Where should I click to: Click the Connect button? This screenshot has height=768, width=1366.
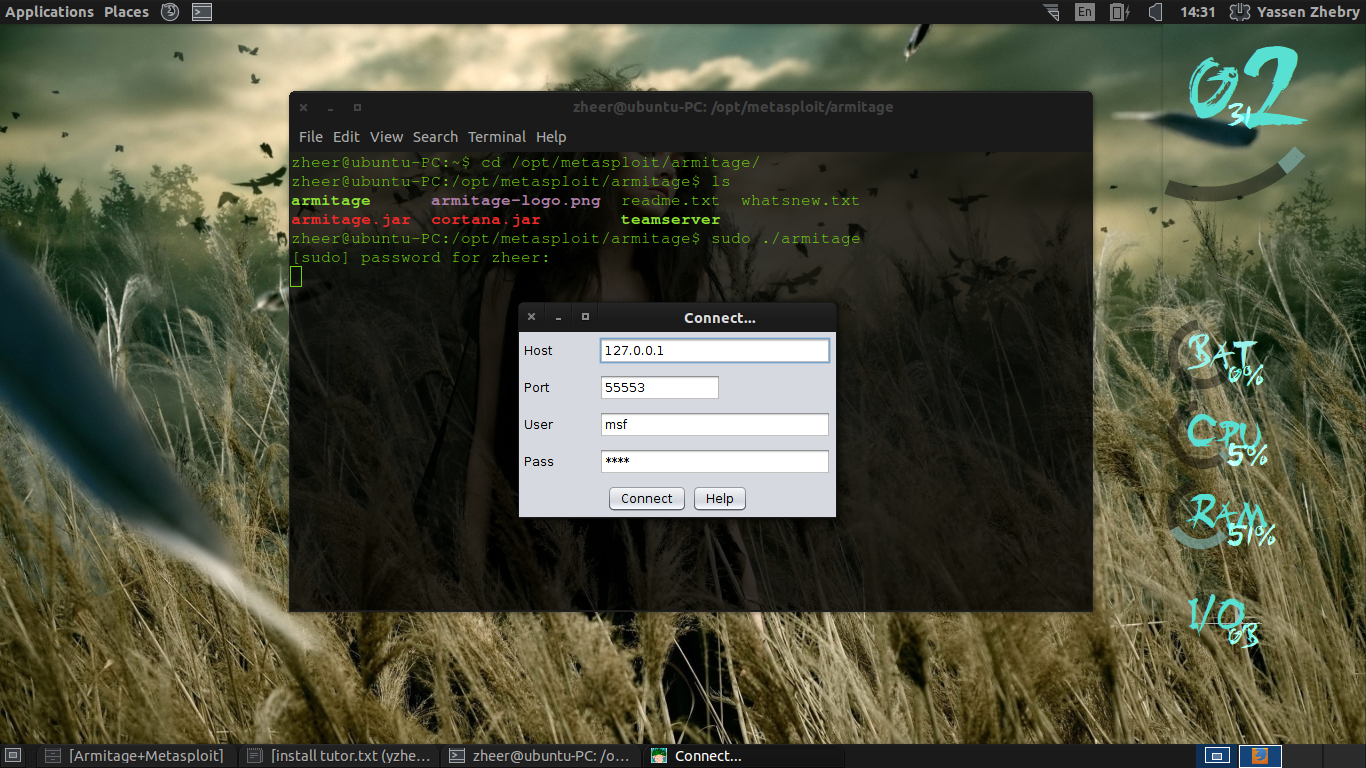click(x=647, y=499)
